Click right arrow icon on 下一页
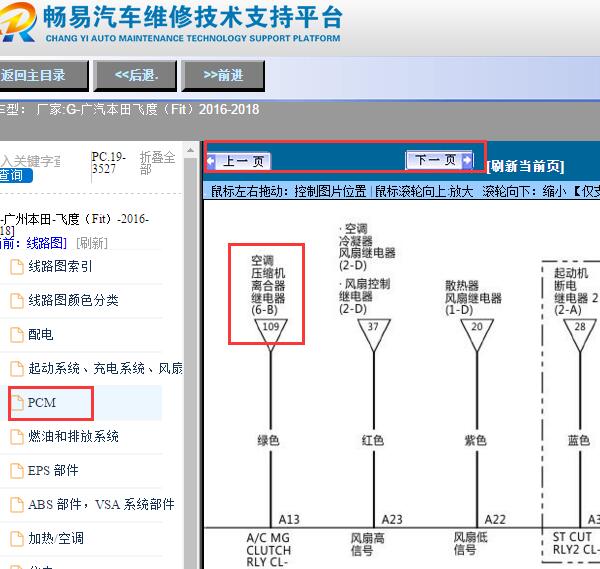The image size is (600, 569). click(467, 160)
